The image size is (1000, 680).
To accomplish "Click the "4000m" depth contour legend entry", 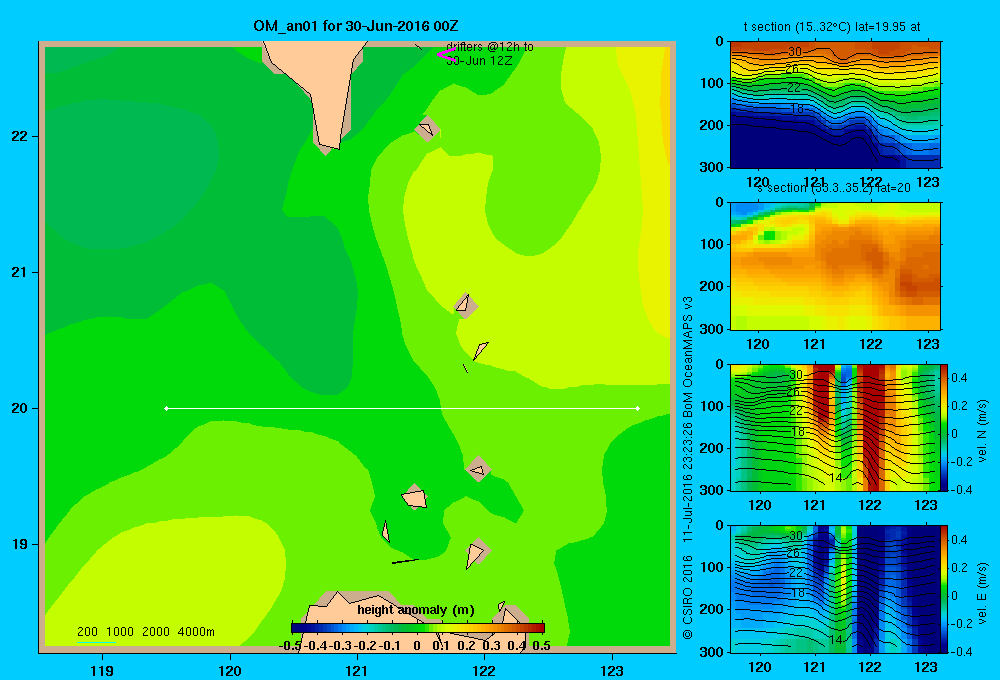I will point(196,632).
